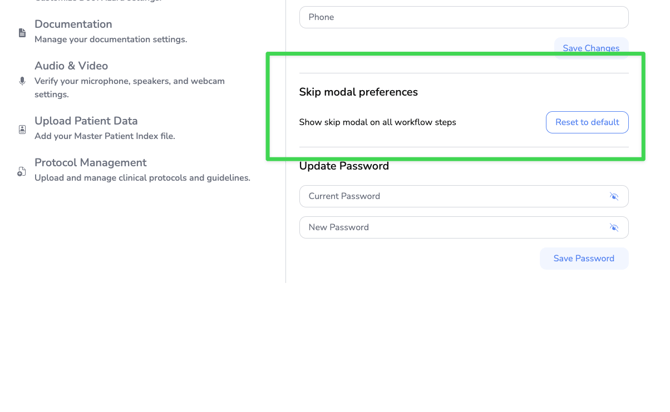Show the Current Password text

614,197
